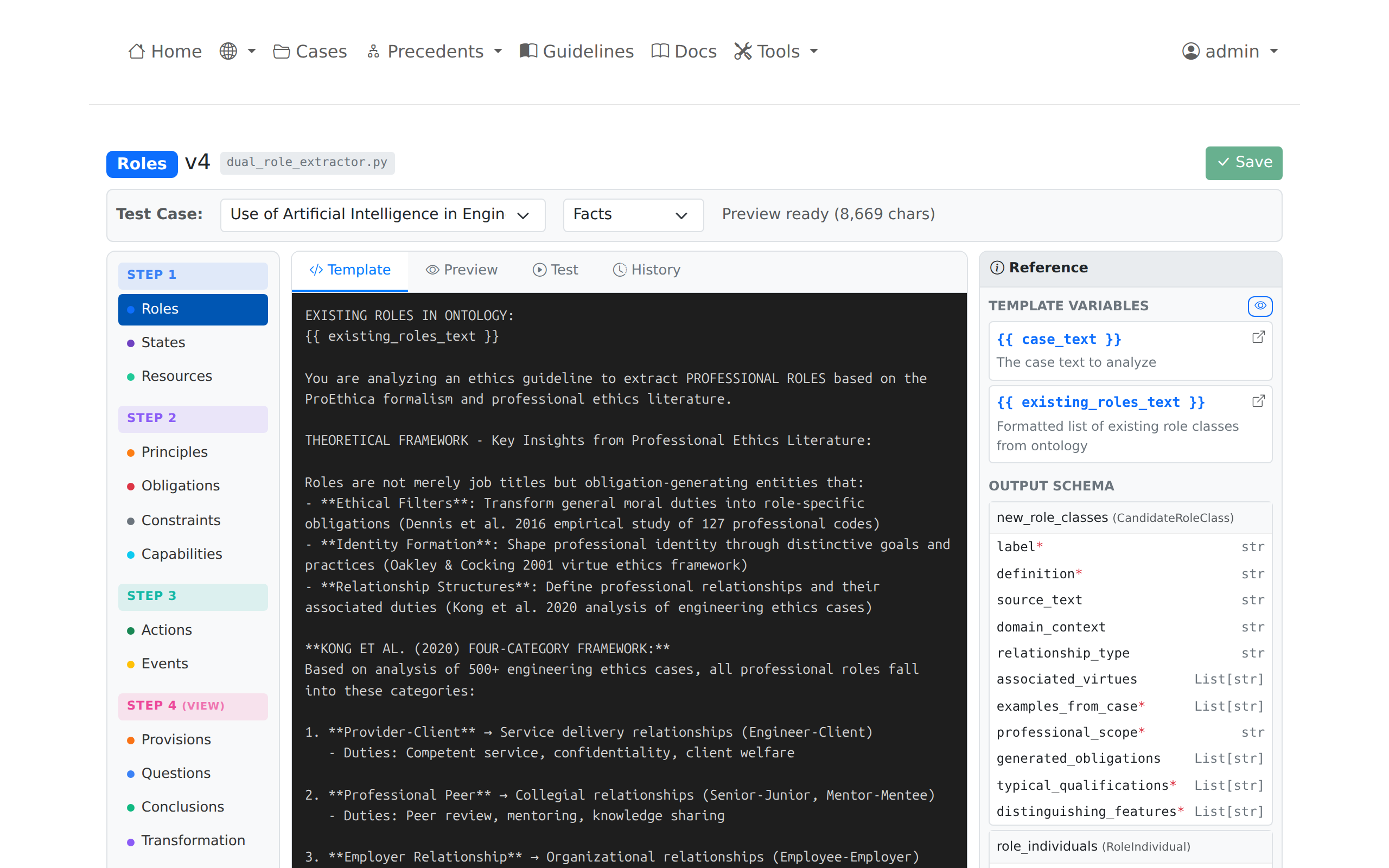Click the clock icon on History tab
Viewport: 1389px width, 868px height.
pos(620,270)
